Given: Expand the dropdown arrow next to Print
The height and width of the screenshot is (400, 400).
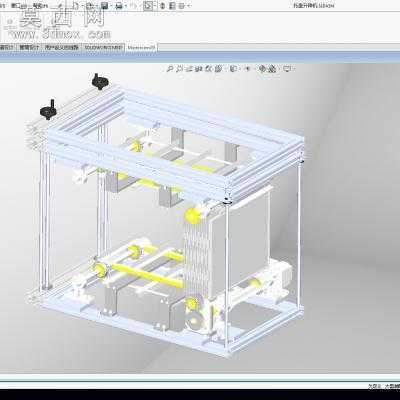Looking at the screenshot, I should point(125,6).
